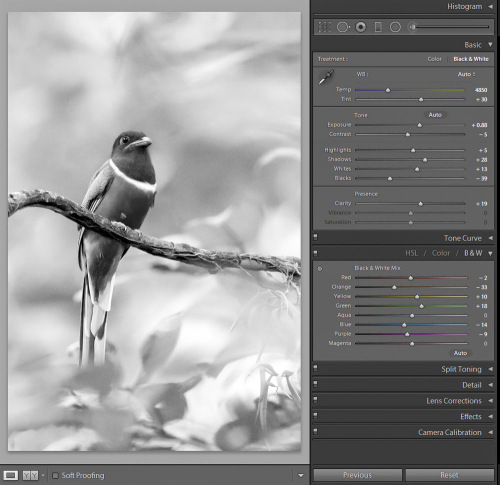Toggle the Tone Curve panel switch
The image size is (500, 485).
tap(315, 238)
